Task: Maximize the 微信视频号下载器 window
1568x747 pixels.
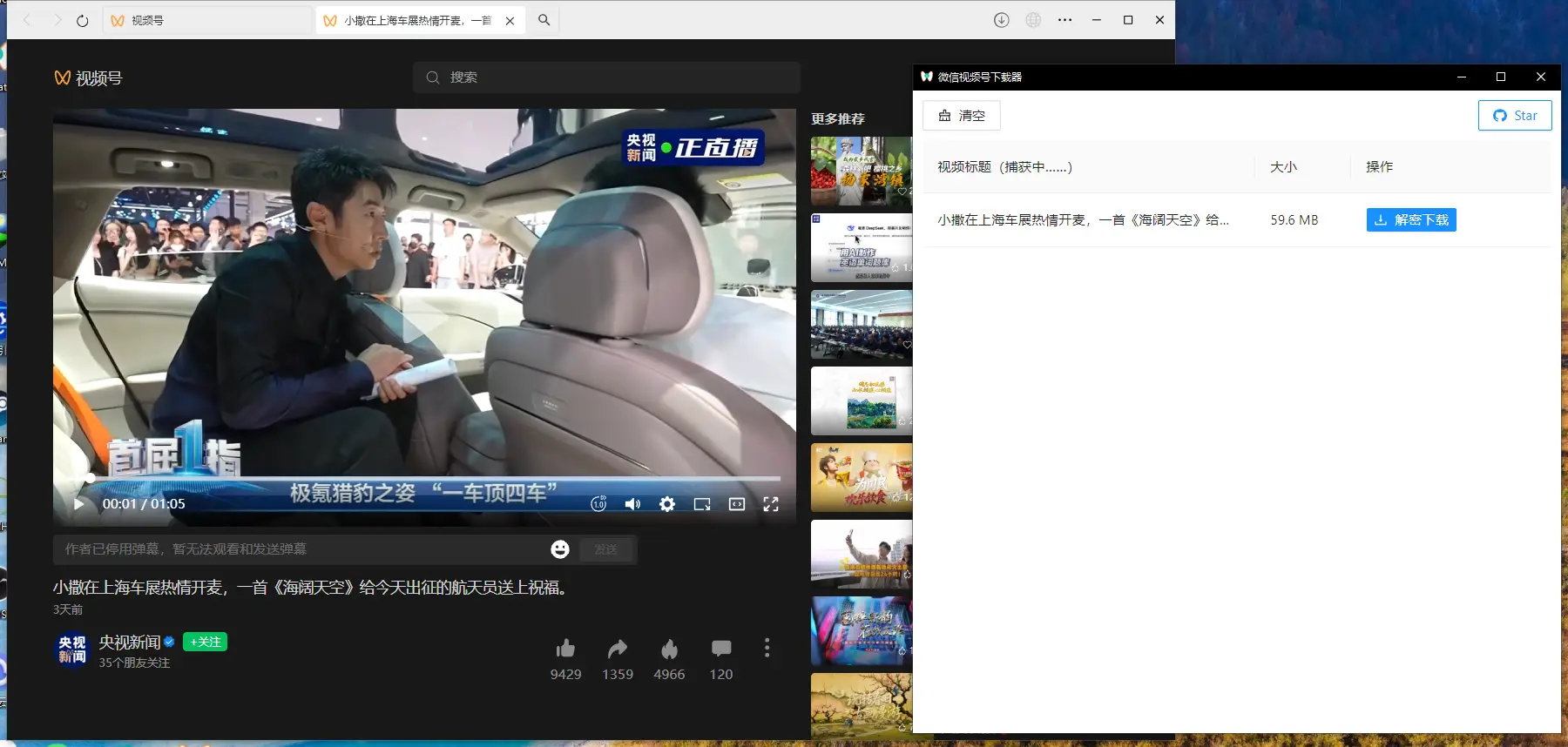Action: click(1501, 77)
